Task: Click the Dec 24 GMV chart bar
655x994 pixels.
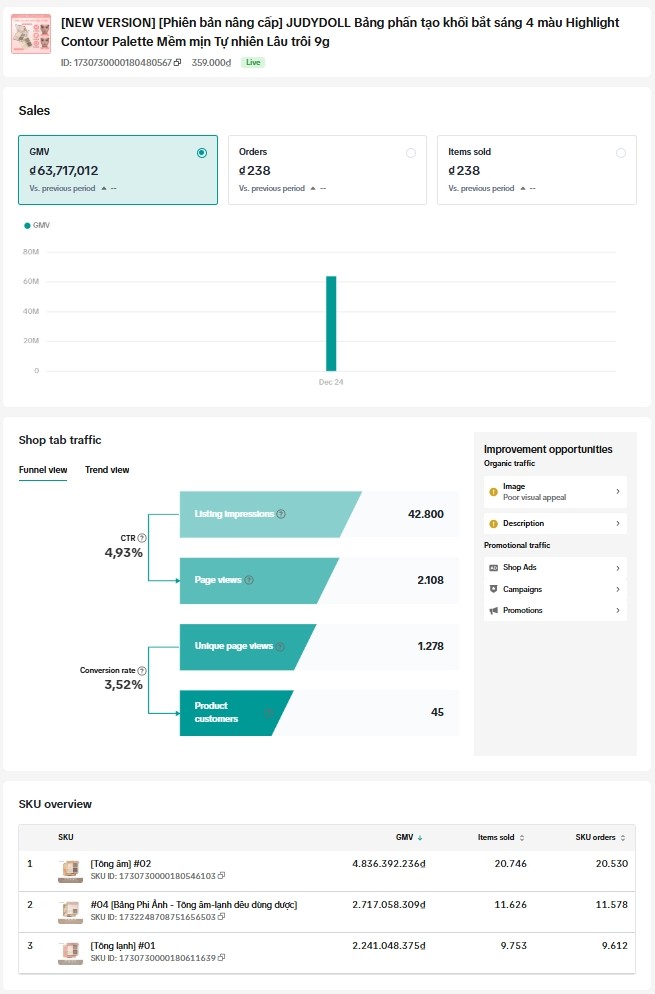Action: click(331, 323)
